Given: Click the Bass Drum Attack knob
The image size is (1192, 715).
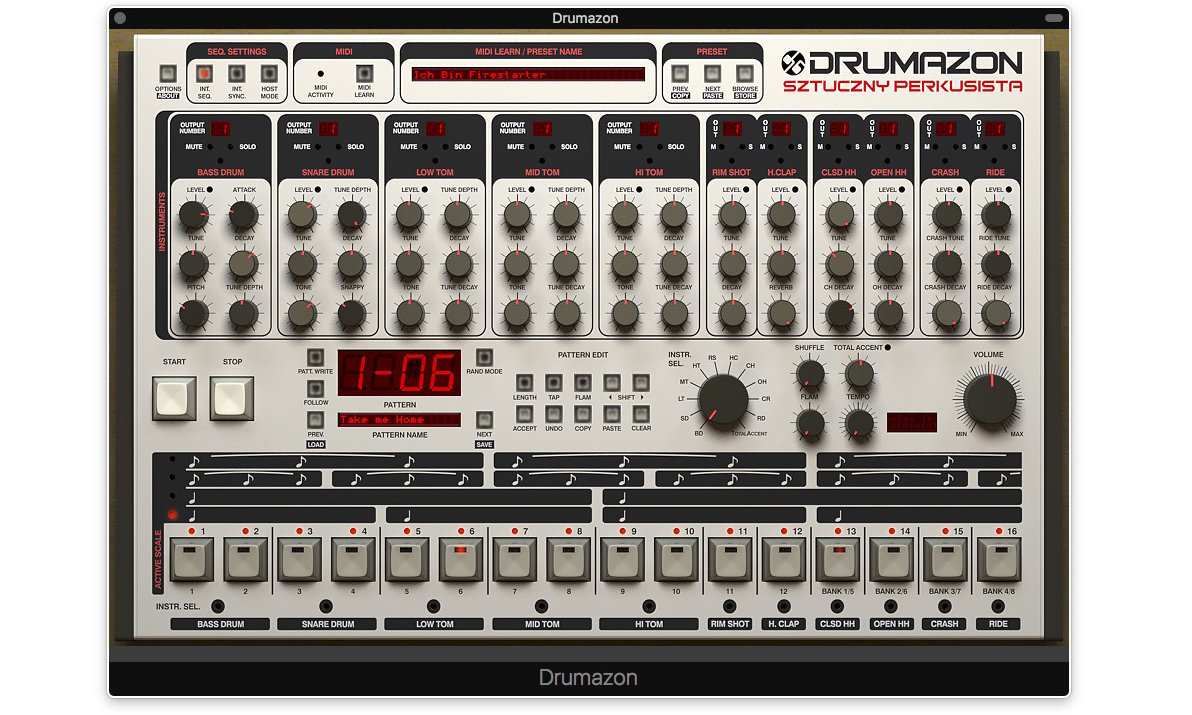Looking at the screenshot, I should [x=243, y=216].
